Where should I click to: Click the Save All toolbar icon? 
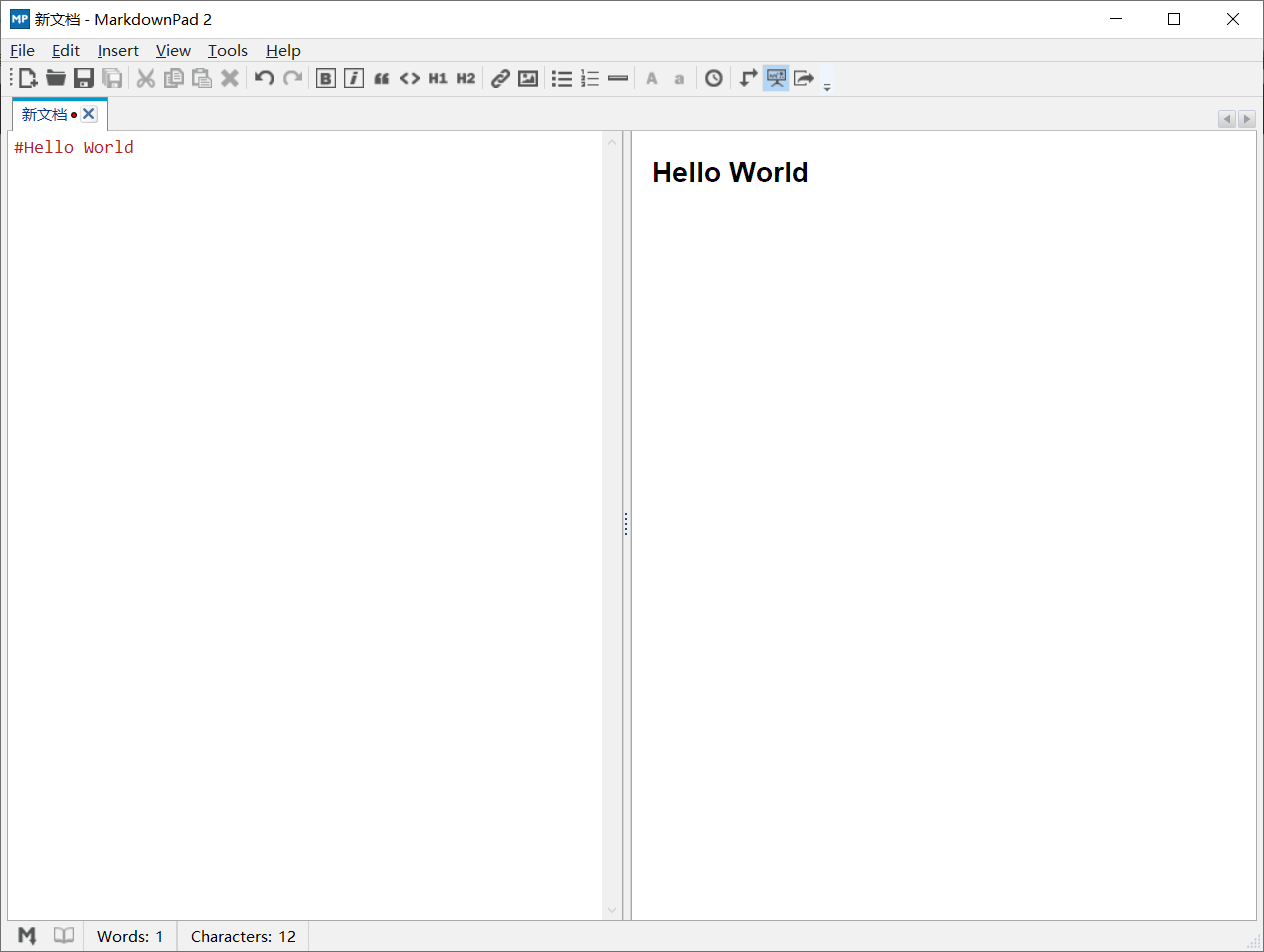[113, 78]
